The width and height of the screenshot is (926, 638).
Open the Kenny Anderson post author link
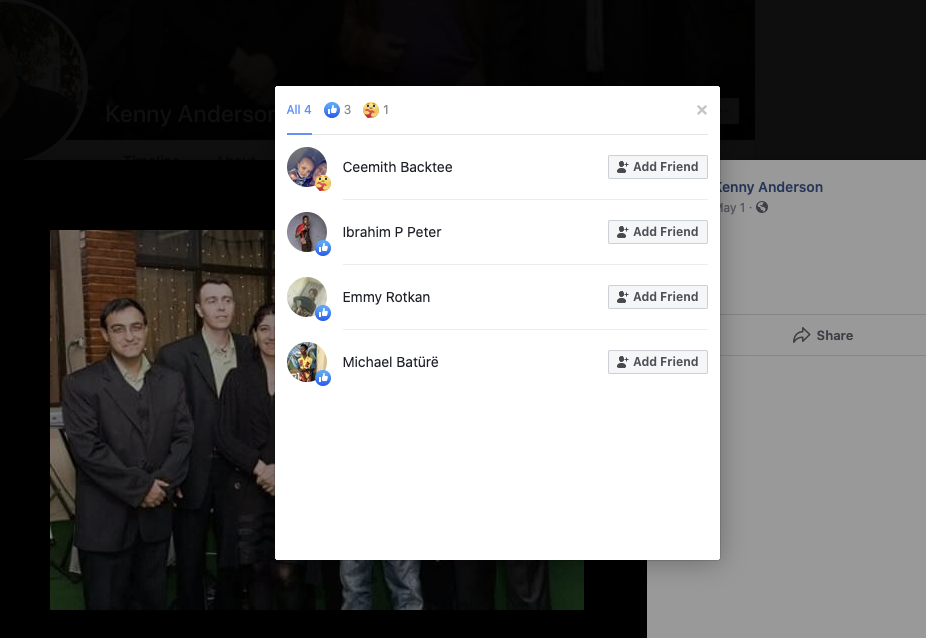(771, 187)
